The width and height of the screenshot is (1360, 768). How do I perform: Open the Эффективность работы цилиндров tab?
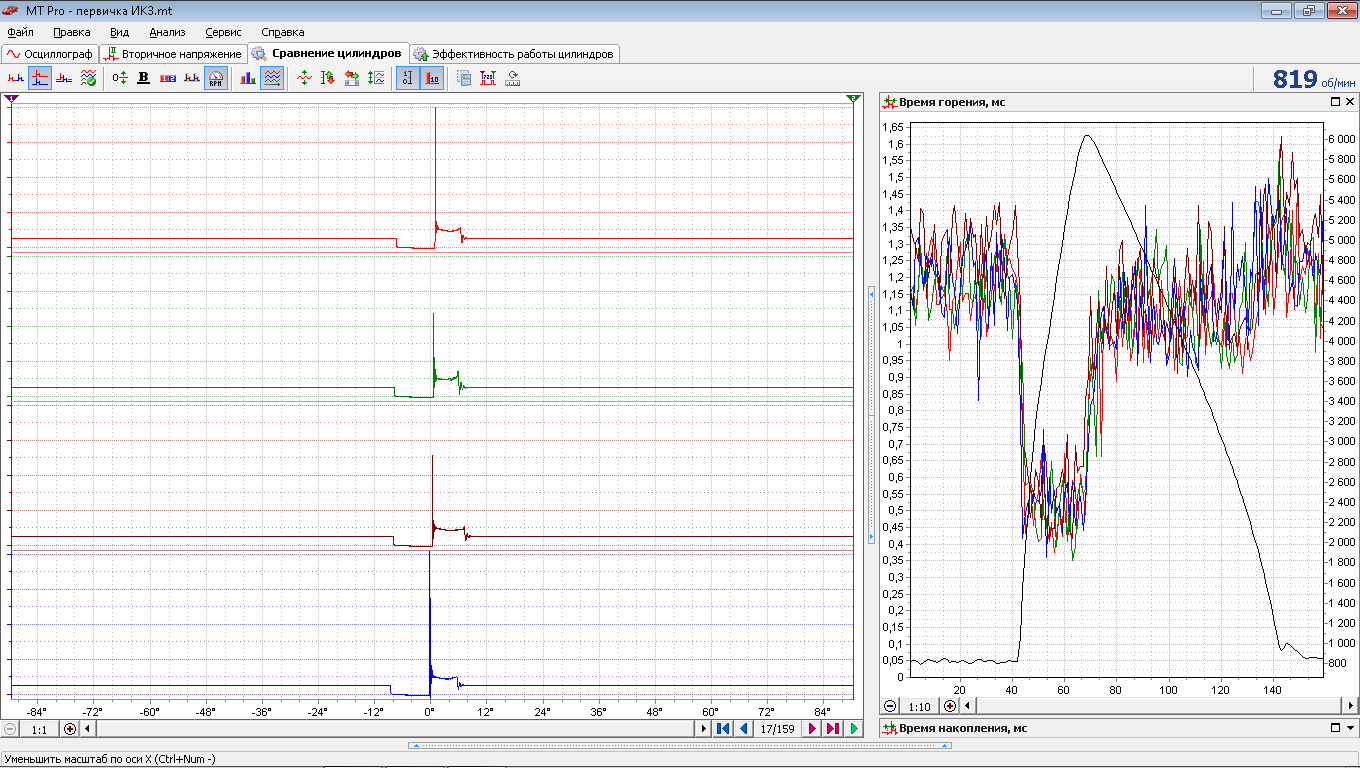click(x=515, y=53)
